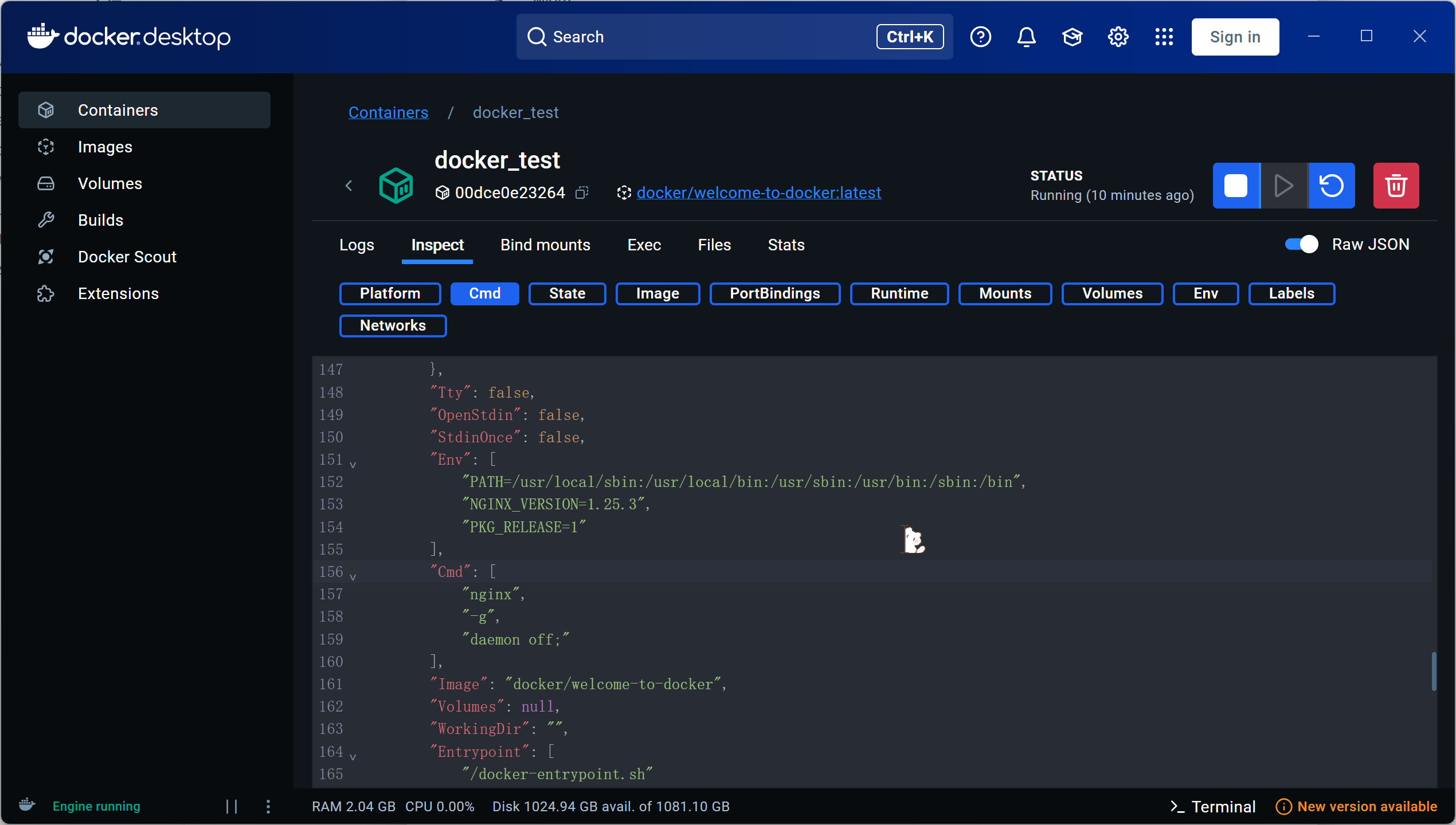Open the docker/welcome-to-docker:latest image link
Viewport: 1456px width, 825px height.
(x=758, y=192)
